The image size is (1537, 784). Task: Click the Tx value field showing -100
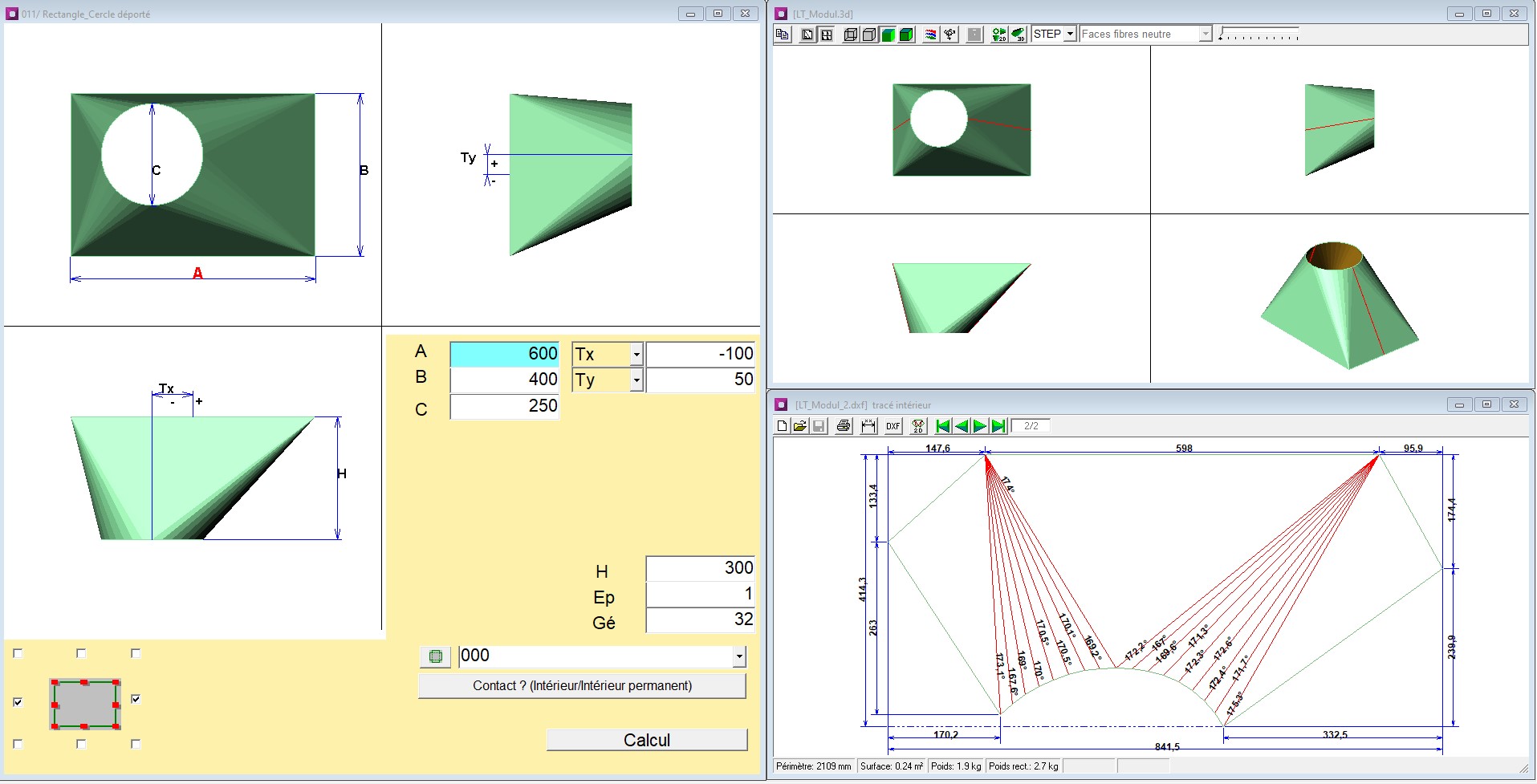[x=701, y=354]
